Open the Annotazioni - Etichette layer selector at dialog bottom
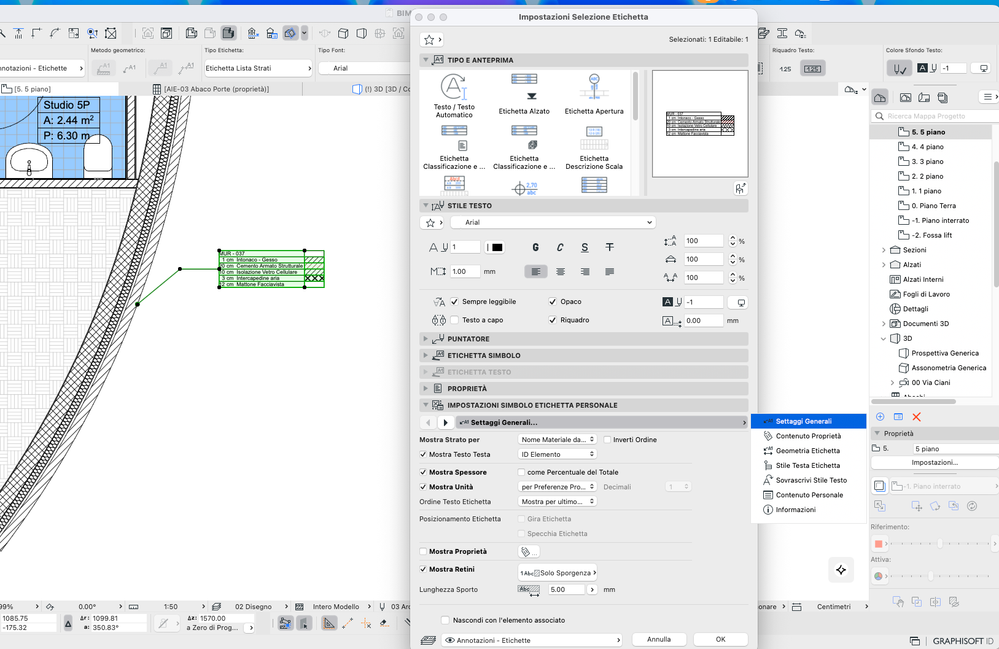The width and height of the screenshot is (999, 649). click(x=532, y=640)
